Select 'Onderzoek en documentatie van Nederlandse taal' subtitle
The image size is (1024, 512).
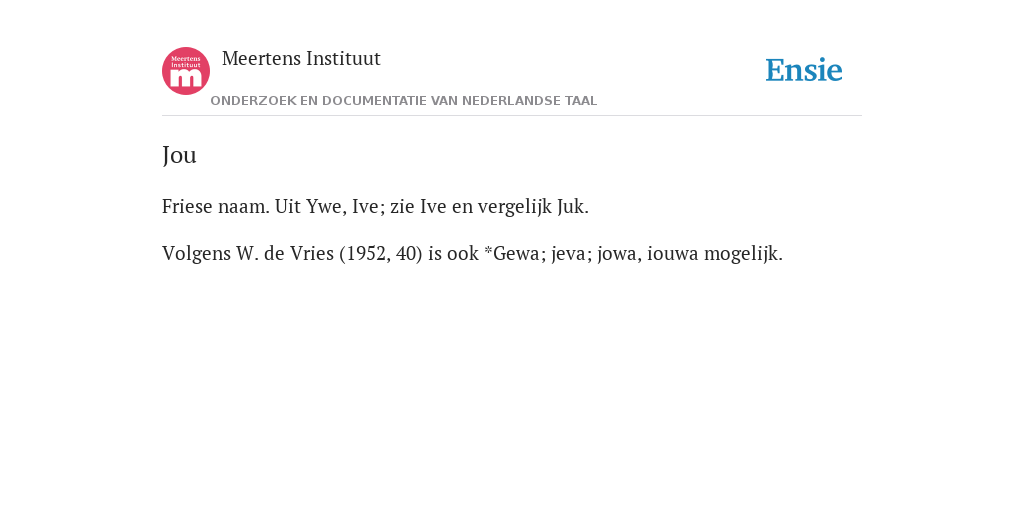point(404,101)
